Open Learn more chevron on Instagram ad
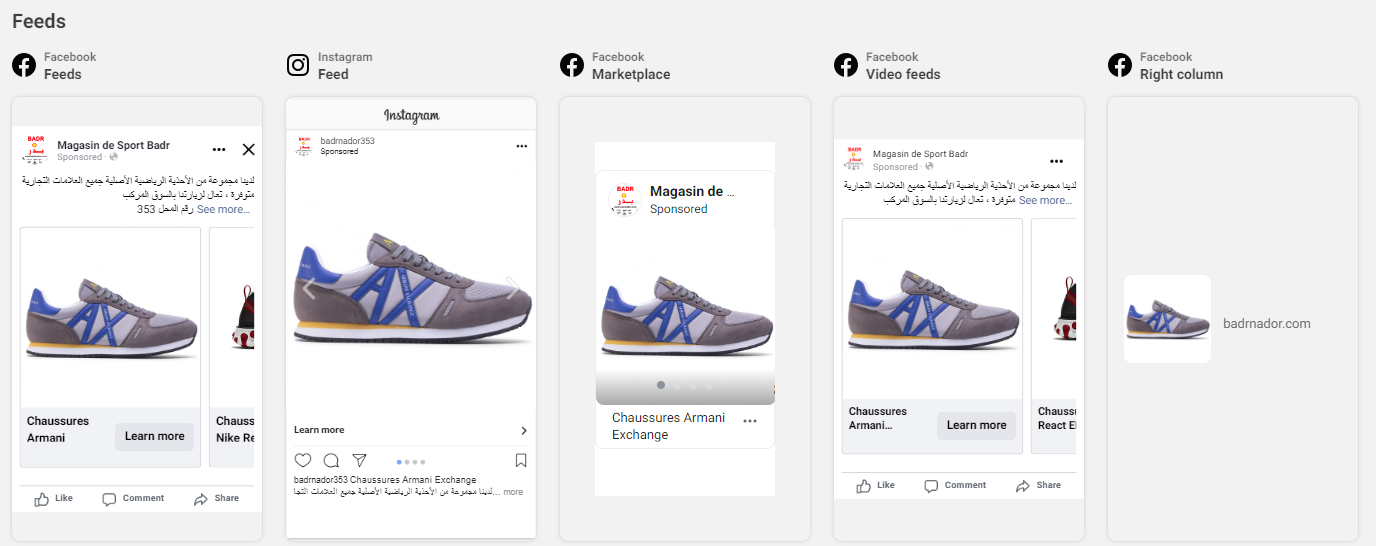This screenshot has width=1376, height=546. click(524, 431)
